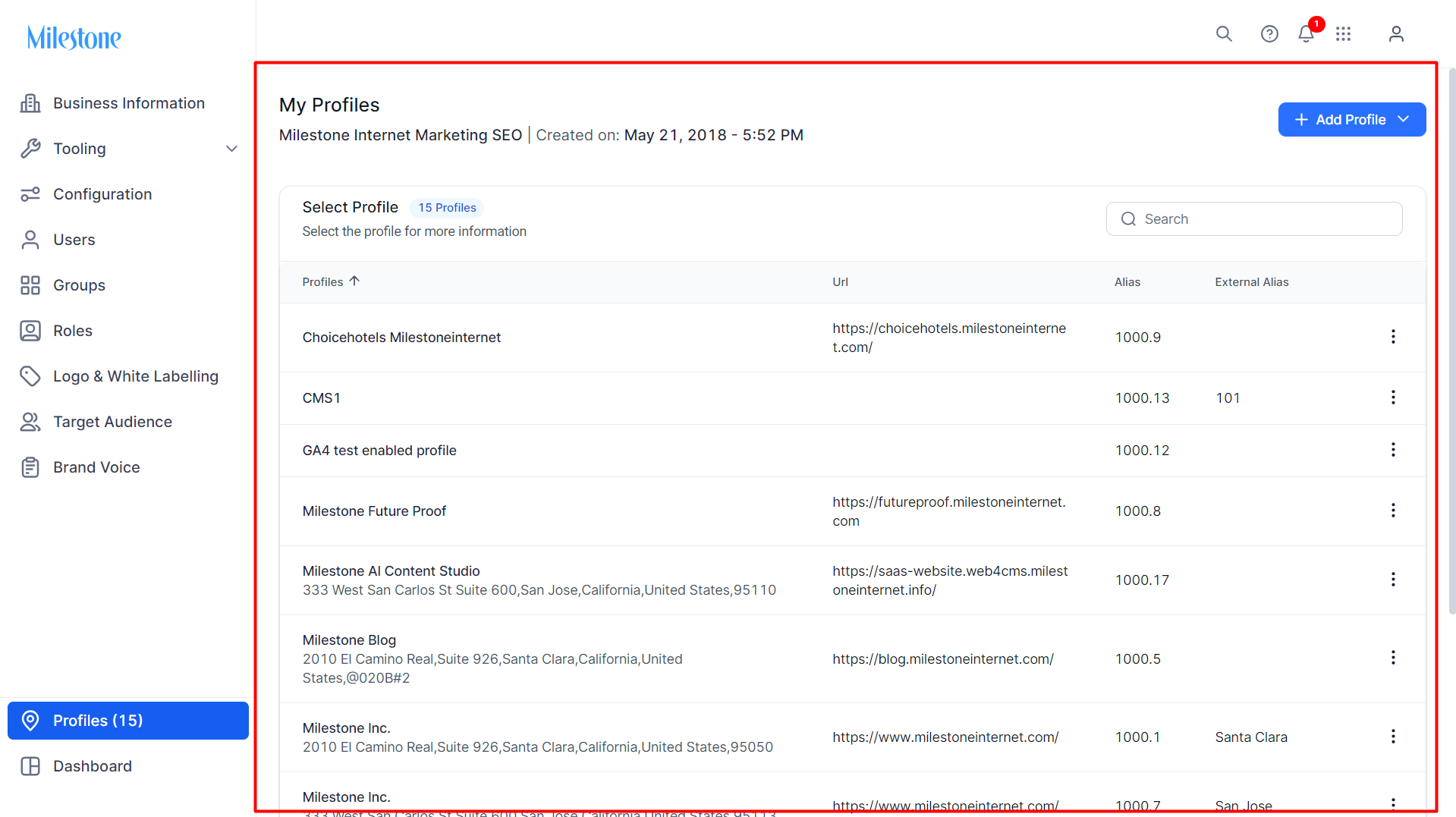Click external alias Santa Clara

[1251, 737]
